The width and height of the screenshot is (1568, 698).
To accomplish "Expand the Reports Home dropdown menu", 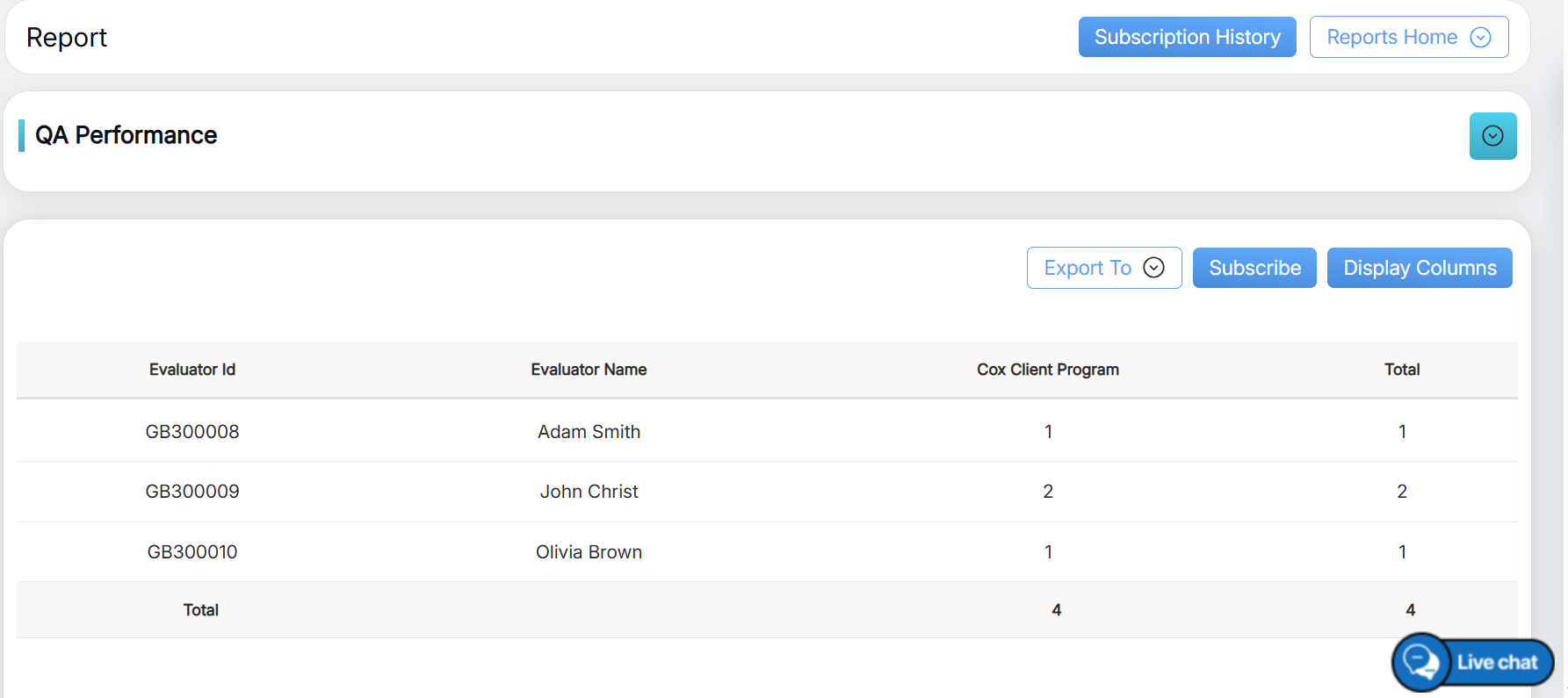I will pyautogui.click(x=1391, y=38).
